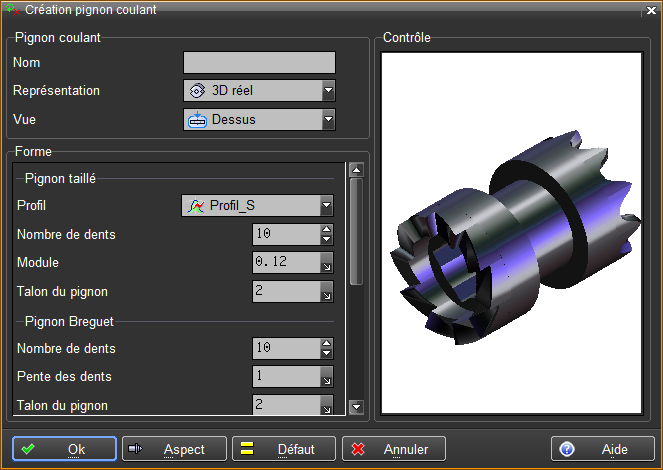Increase Pignon Breguet Nombre de dents
This screenshot has height=470, width=663.
(x=326, y=343)
